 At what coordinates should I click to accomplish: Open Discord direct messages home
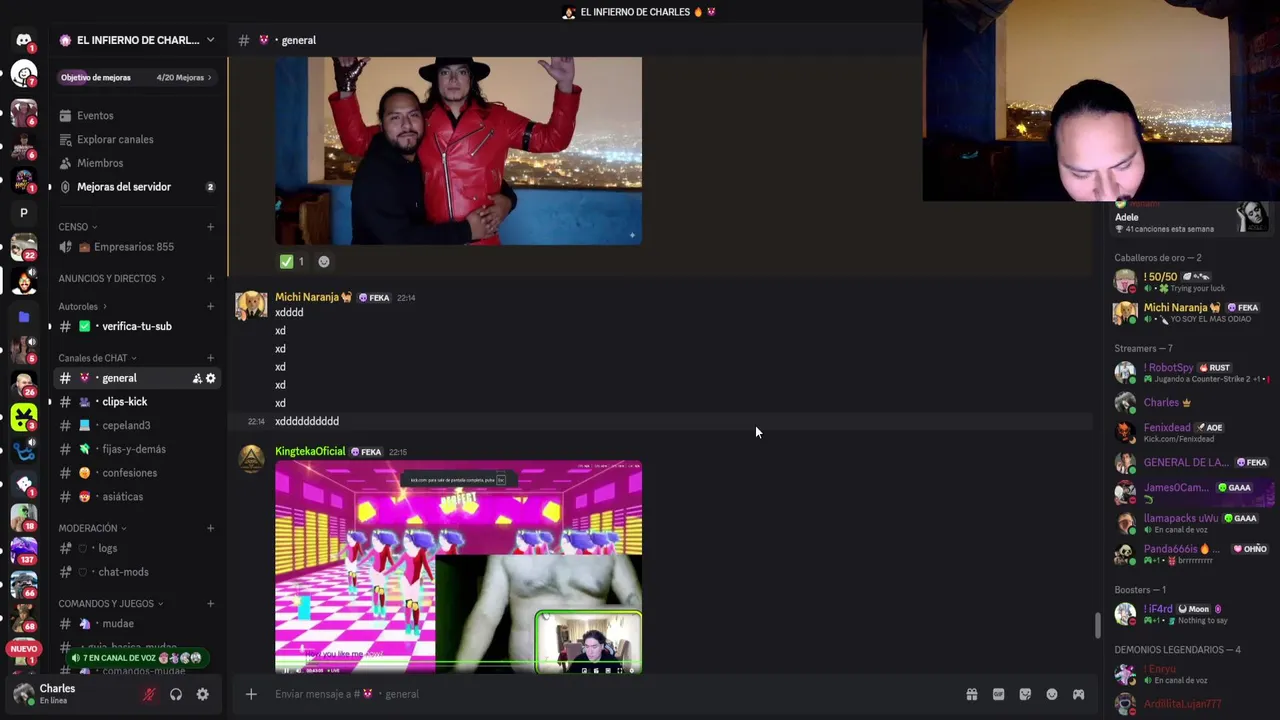24,40
